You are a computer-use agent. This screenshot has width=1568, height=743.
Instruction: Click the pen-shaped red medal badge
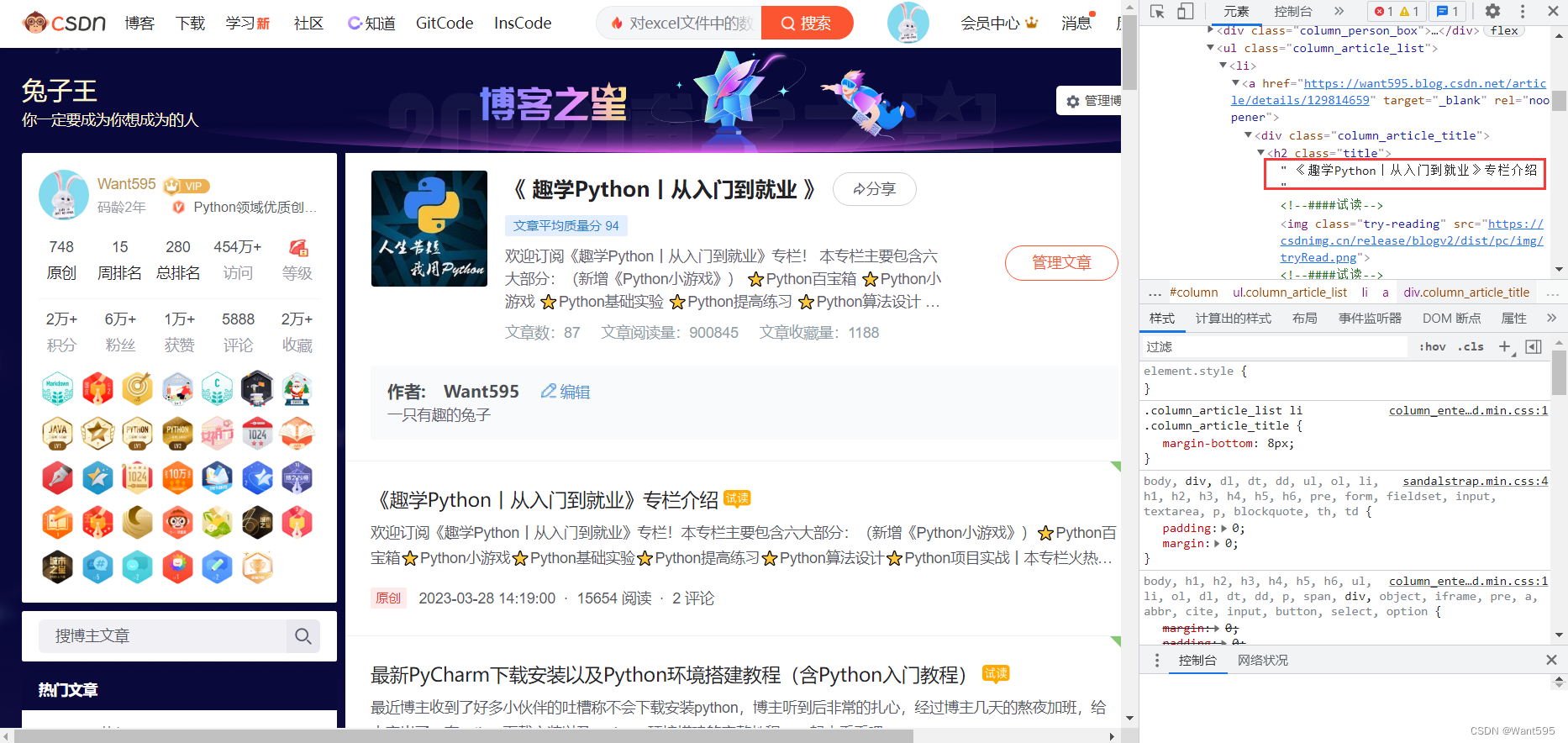tap(58, 477)
